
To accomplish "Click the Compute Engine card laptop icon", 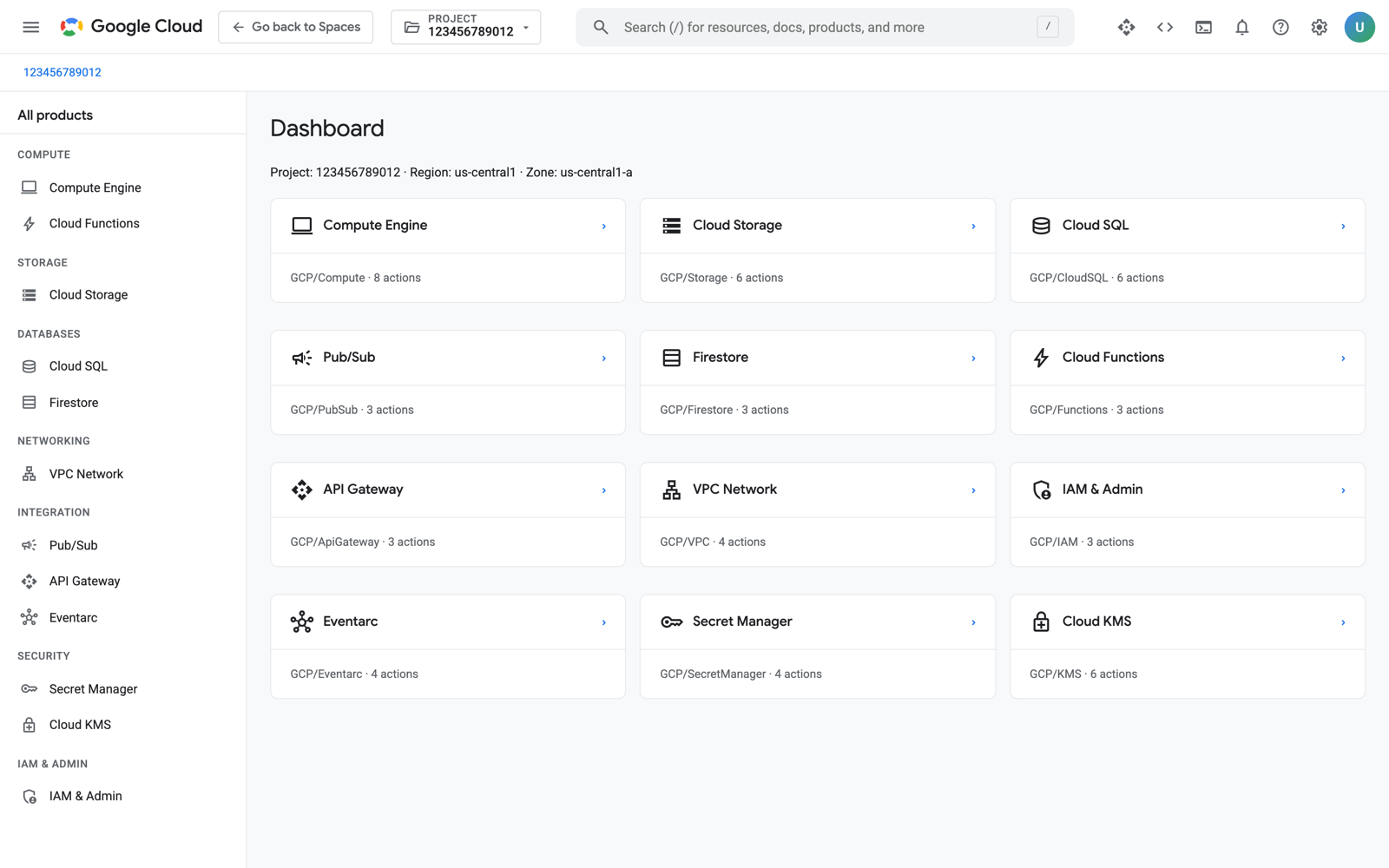I will (301, 226).
